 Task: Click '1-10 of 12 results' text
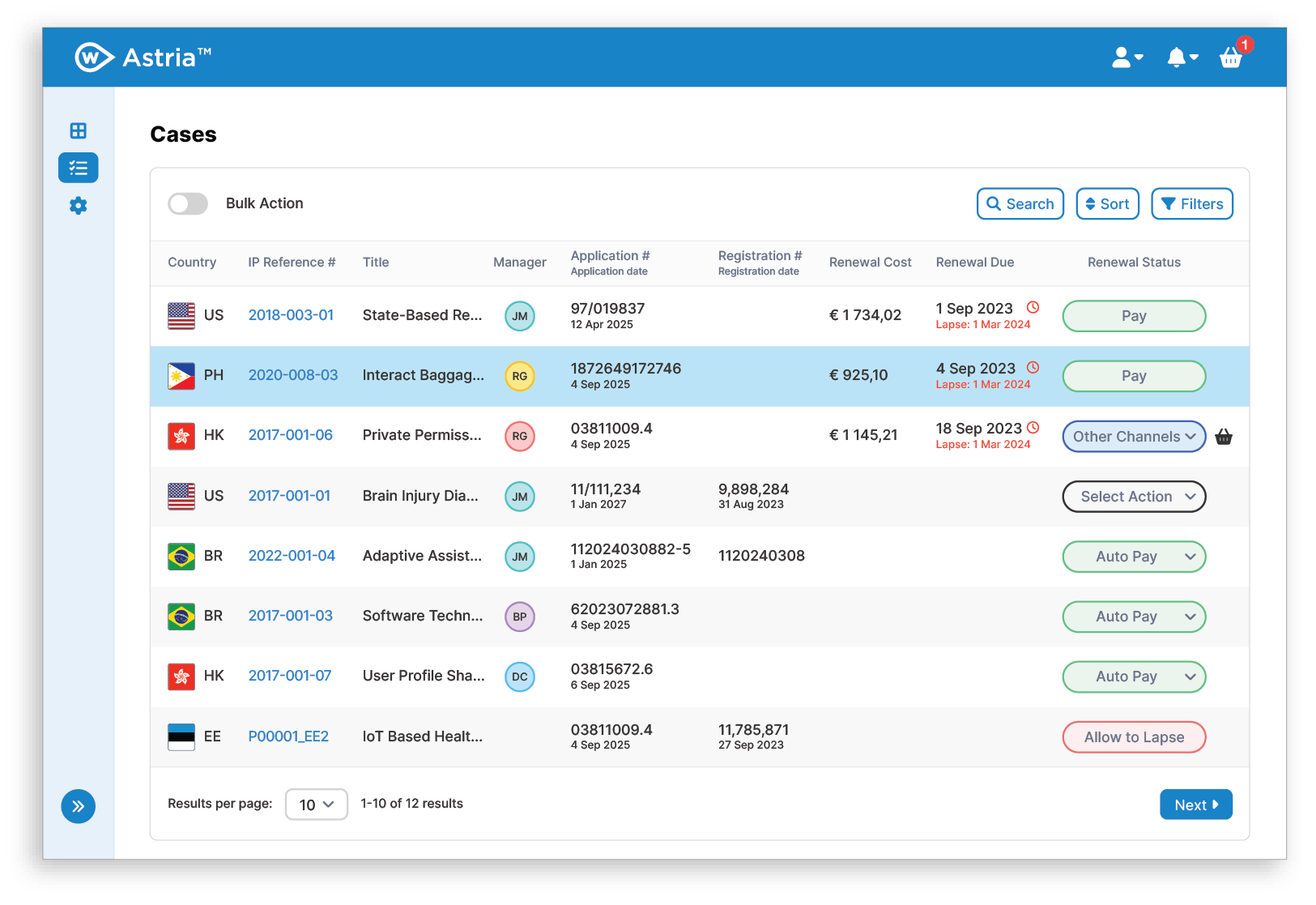pyautogui.click(x=412, y=804)
